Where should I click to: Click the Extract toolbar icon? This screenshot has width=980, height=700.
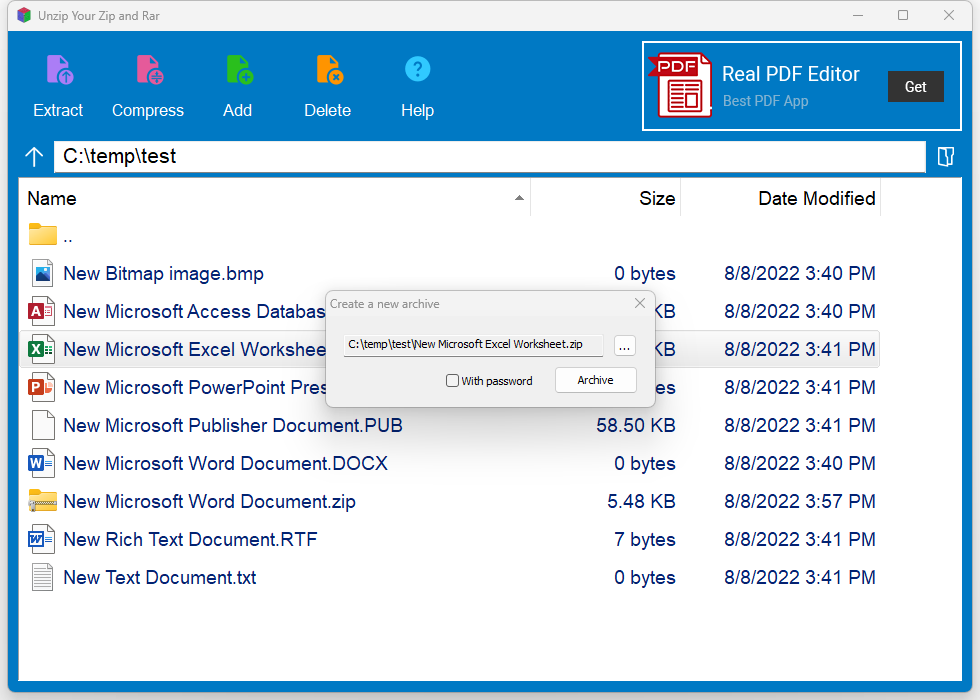[x=59, y=70]
